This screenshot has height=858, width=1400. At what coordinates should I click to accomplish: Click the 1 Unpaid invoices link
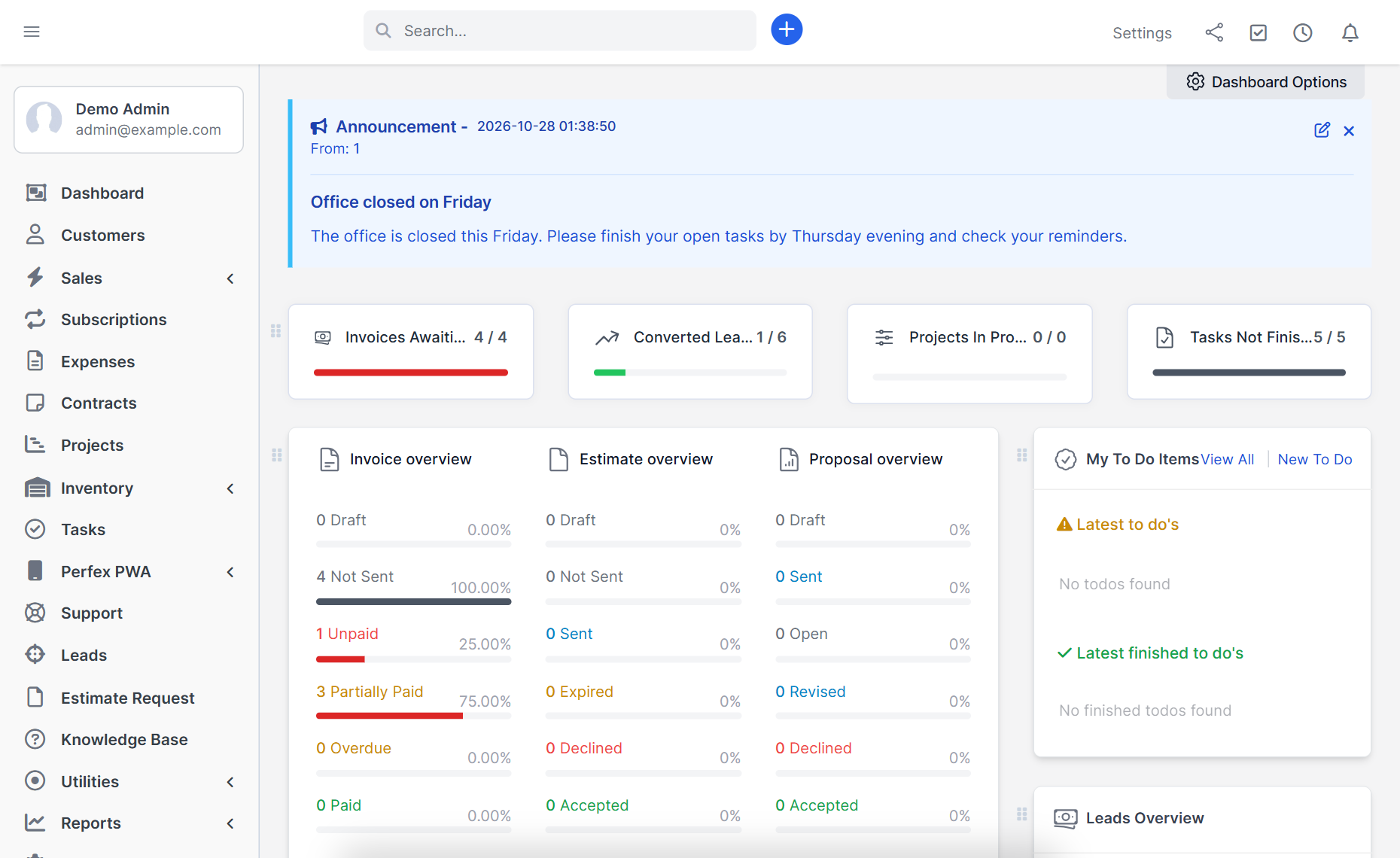(x=347, y=634)
